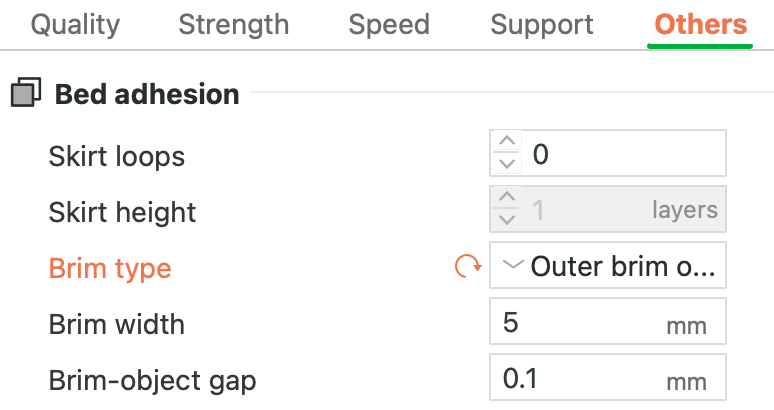Viewport: 774px width, 410px height.
Task: Select the Others tab
Action: pos(700,25)
